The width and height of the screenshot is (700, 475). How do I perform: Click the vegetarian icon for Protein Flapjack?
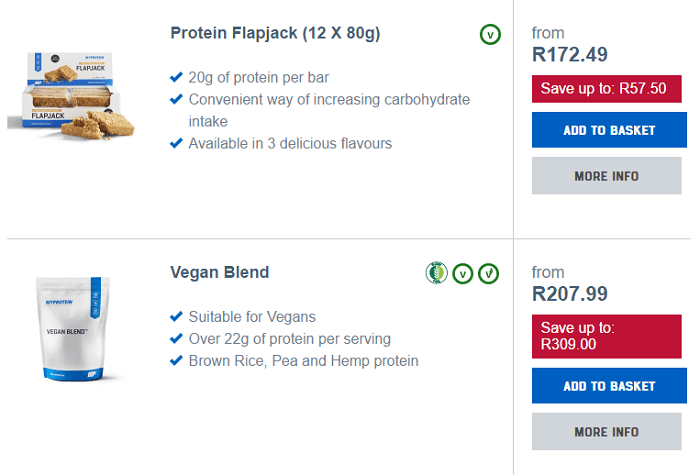pos(489,35)
